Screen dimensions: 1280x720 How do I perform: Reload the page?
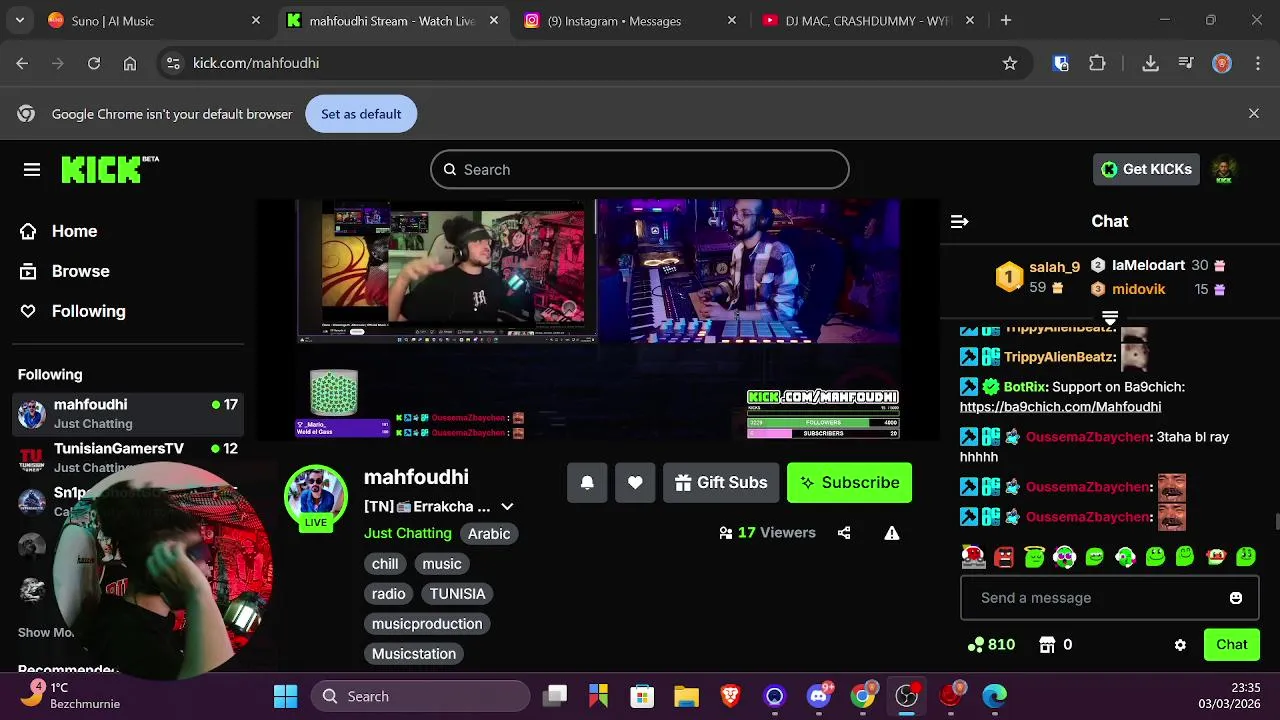tap(94, 63)
